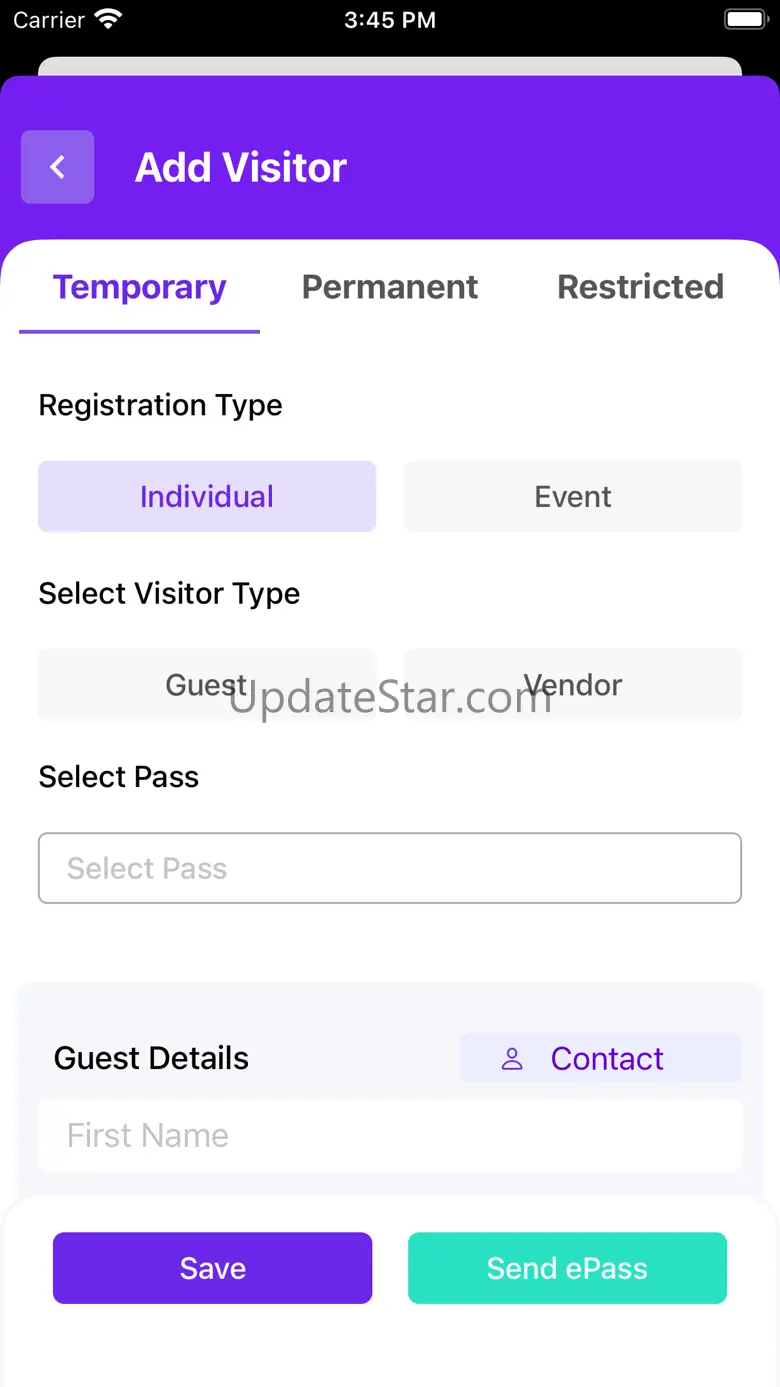Image resolution: width=780 pixels, height=1387 pixels.
Task: Tap the Carrier text in status bar
Action: pyautogui.click(x=49, y=20)
